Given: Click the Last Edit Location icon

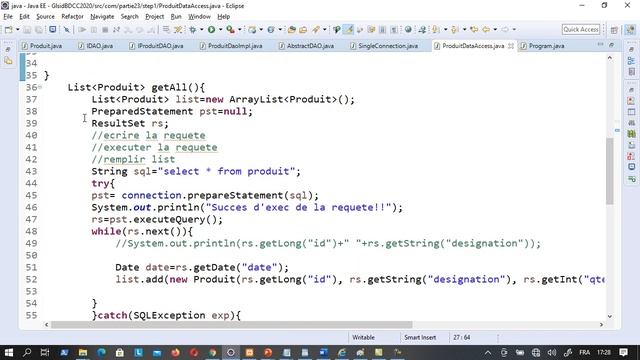Looking at the screenshot, I should [x=474, y=30].
